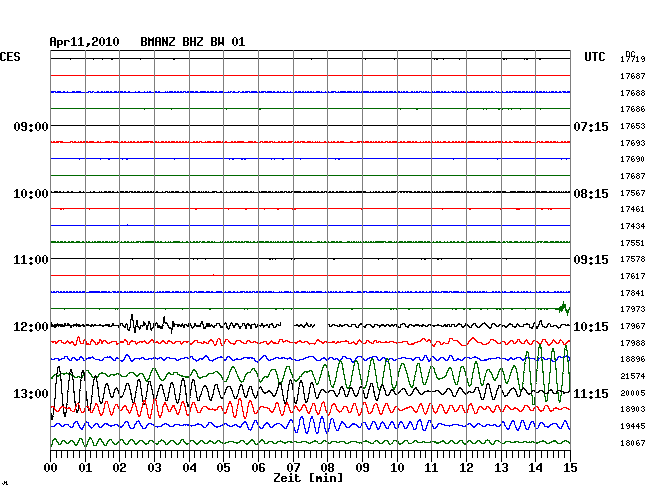Select the DC value "17461"

[x=633, y=209]
